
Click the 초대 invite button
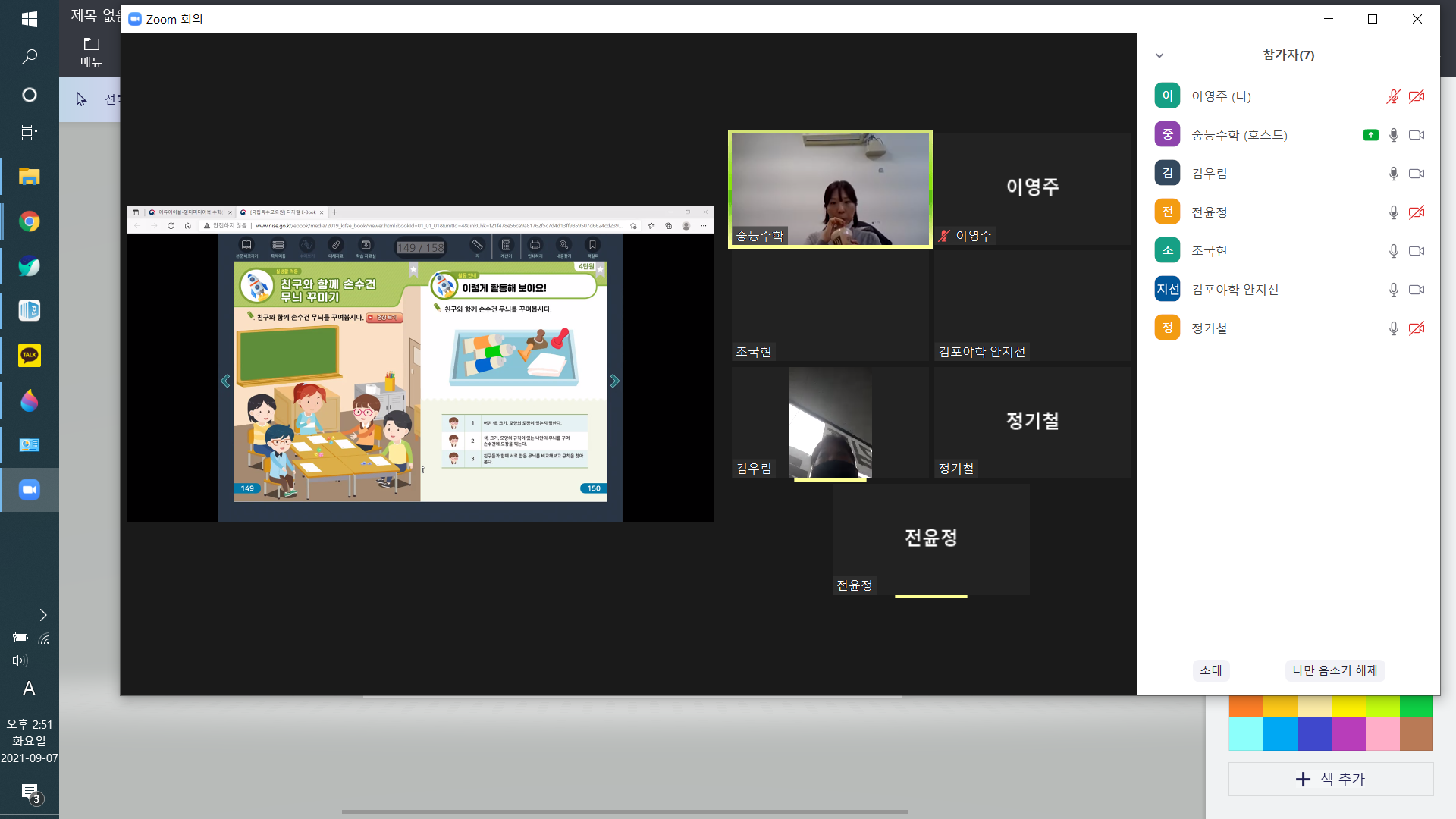point(1211,670)
